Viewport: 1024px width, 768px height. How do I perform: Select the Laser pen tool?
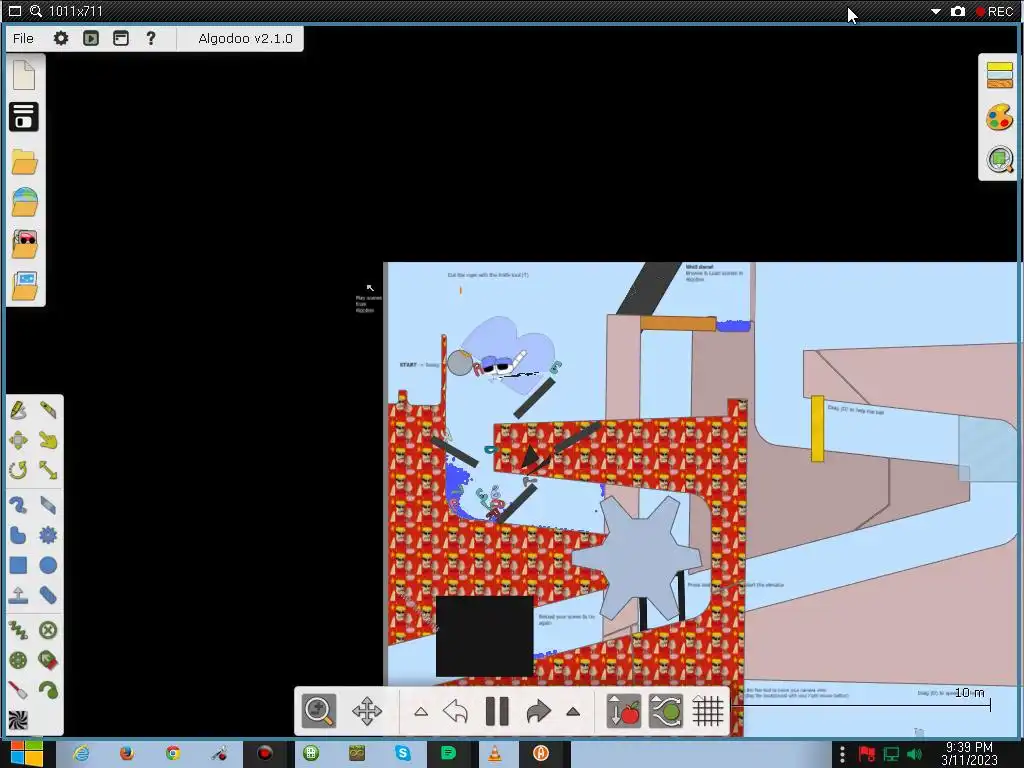[18, 690]
